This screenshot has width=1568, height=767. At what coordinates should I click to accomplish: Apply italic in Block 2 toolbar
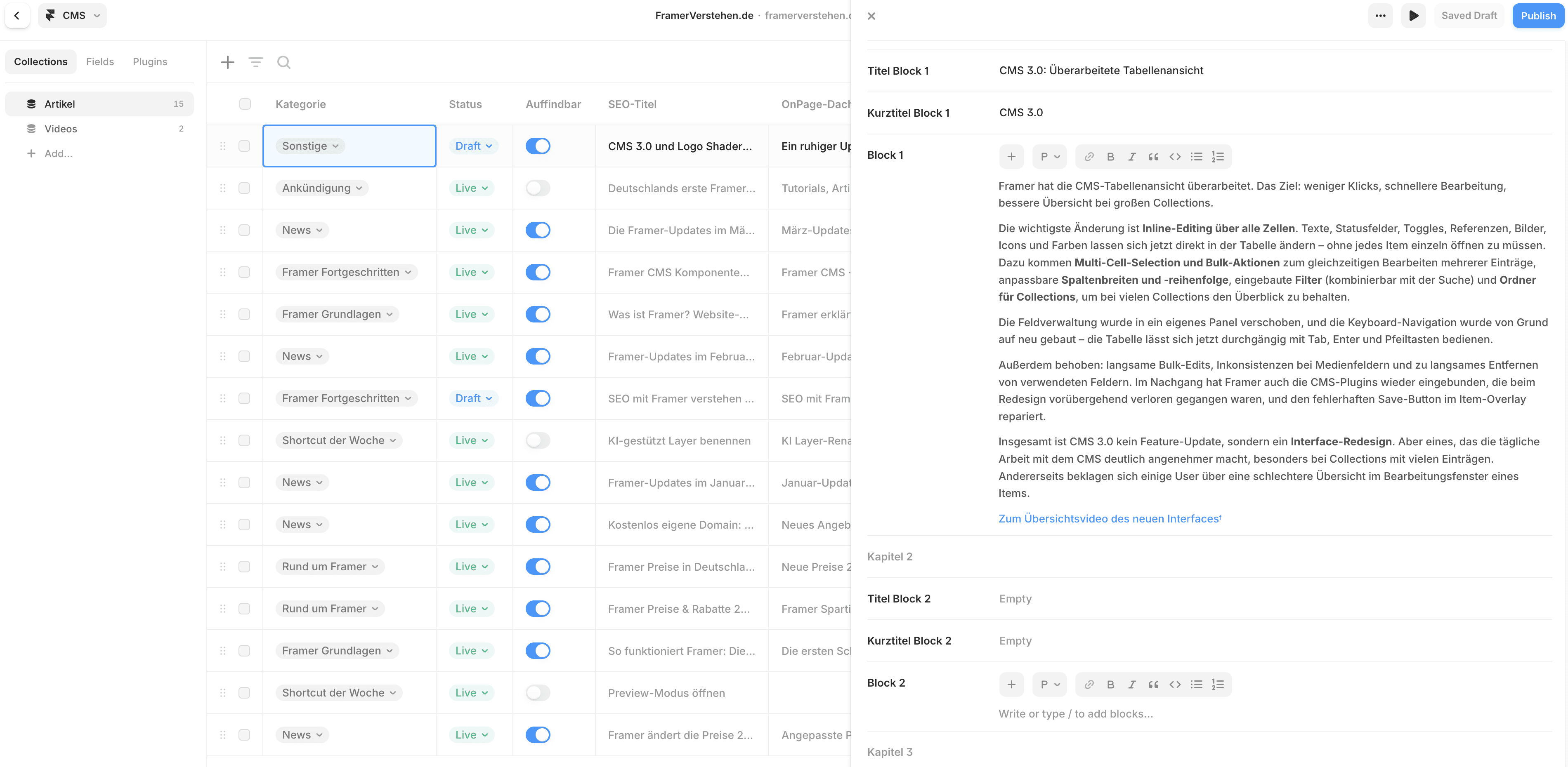coord(1131,685)
